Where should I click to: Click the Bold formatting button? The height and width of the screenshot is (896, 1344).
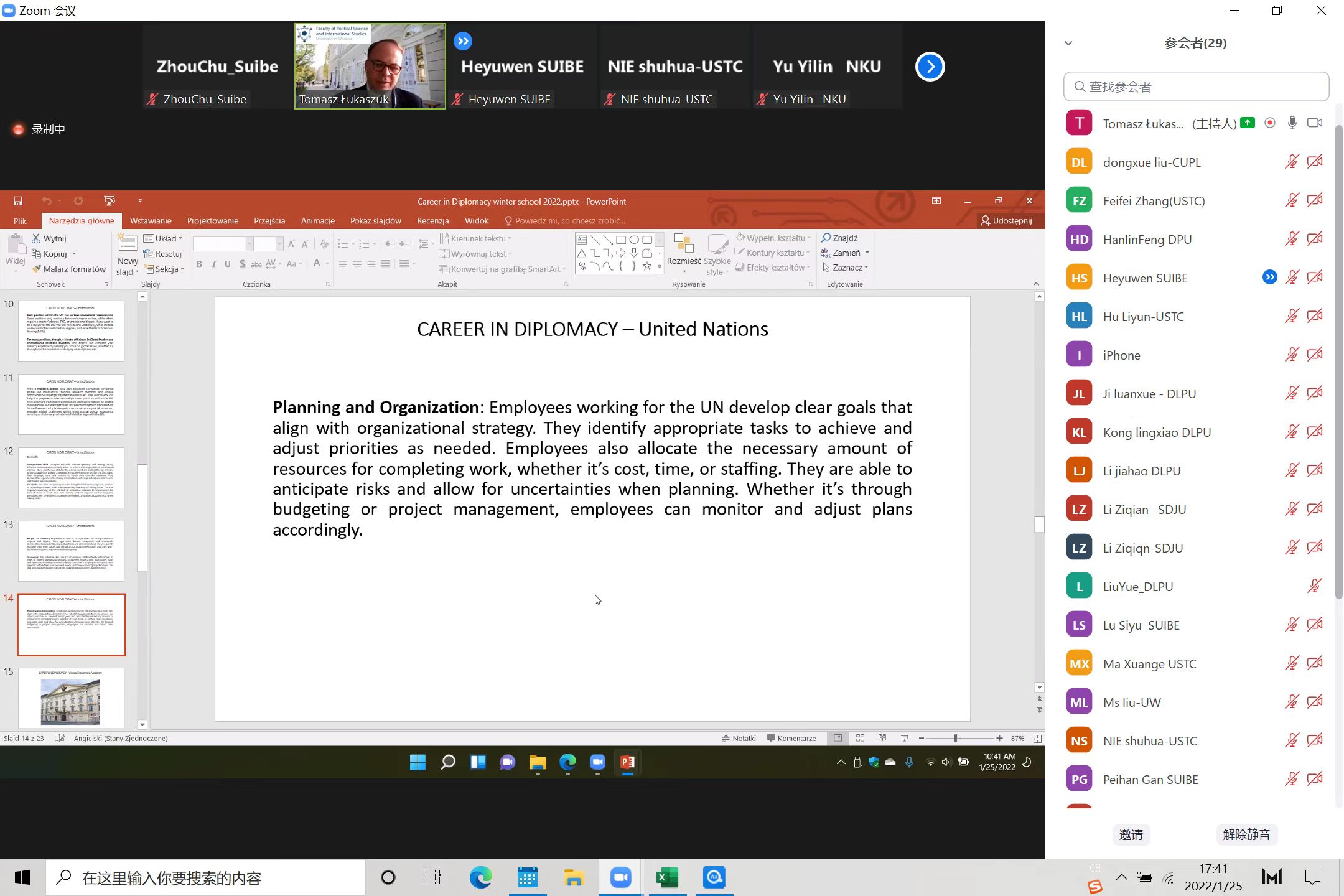point(199,264)
